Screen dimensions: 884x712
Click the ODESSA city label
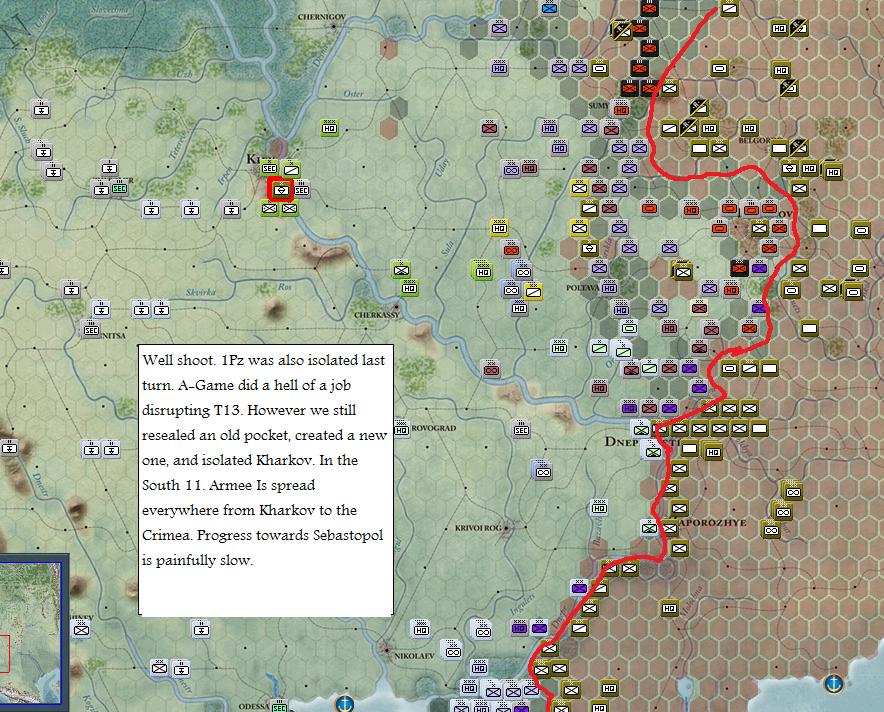(x=254, y=706)
